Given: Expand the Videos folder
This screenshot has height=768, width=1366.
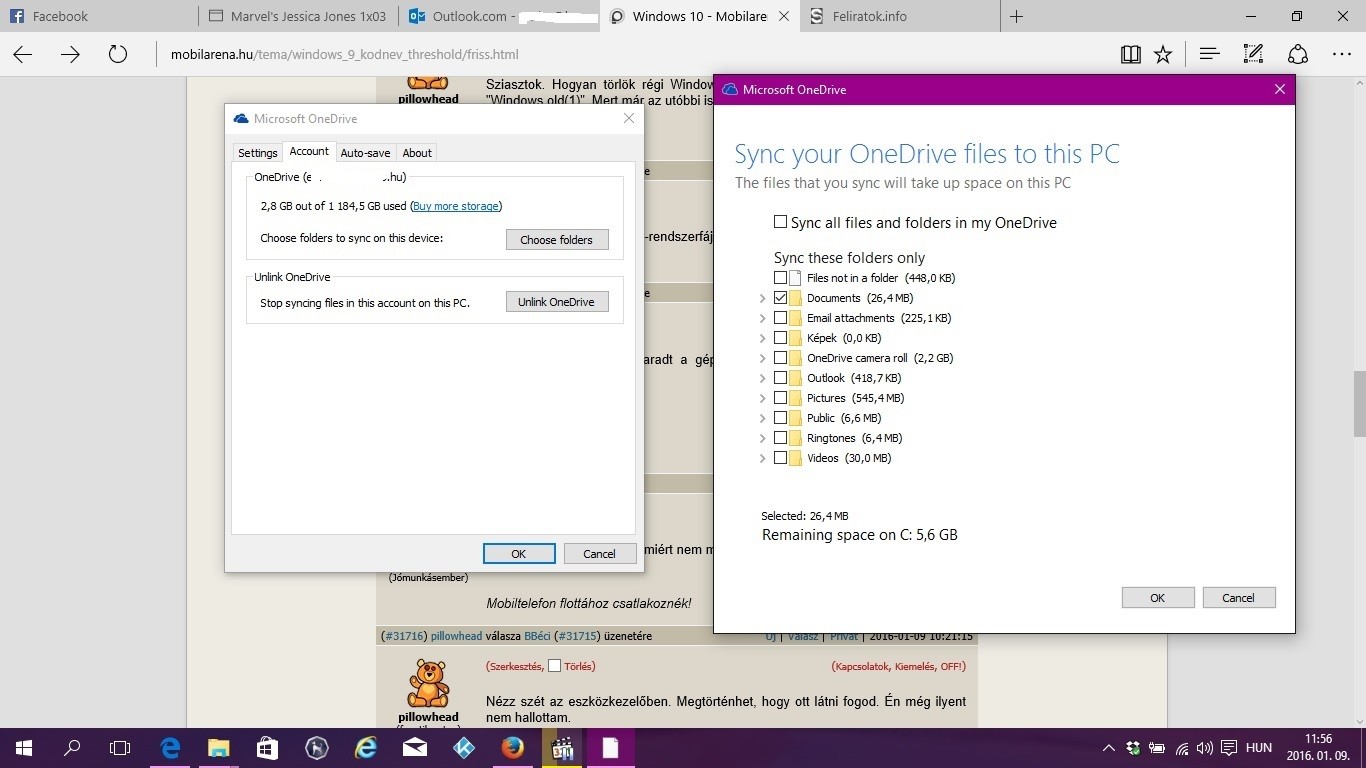Looking at the screenshot, I should 762,458.
